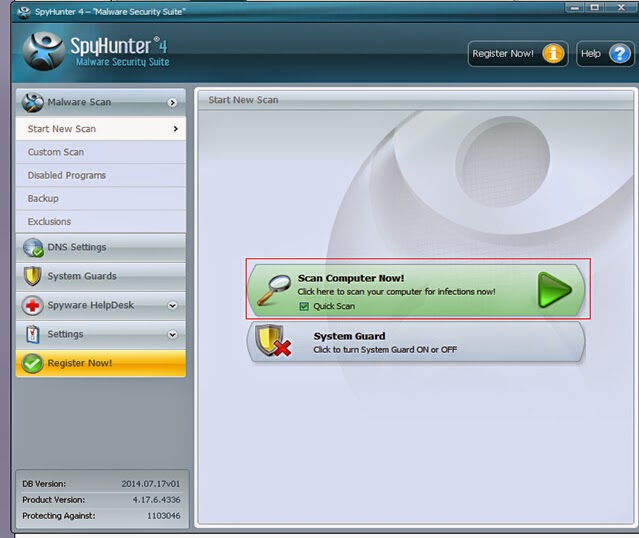Click the shield with red X icon

click(x=273, y=340)
